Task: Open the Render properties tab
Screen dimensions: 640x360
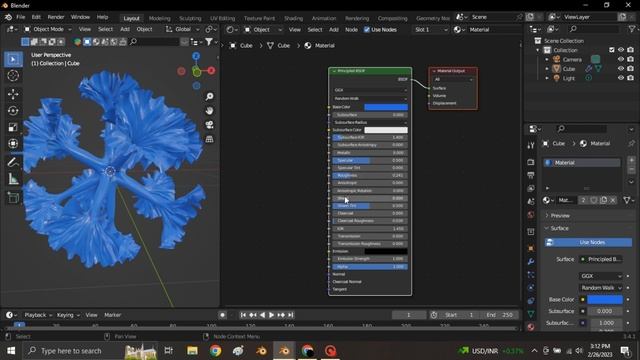Action: (x=531, y=162)
